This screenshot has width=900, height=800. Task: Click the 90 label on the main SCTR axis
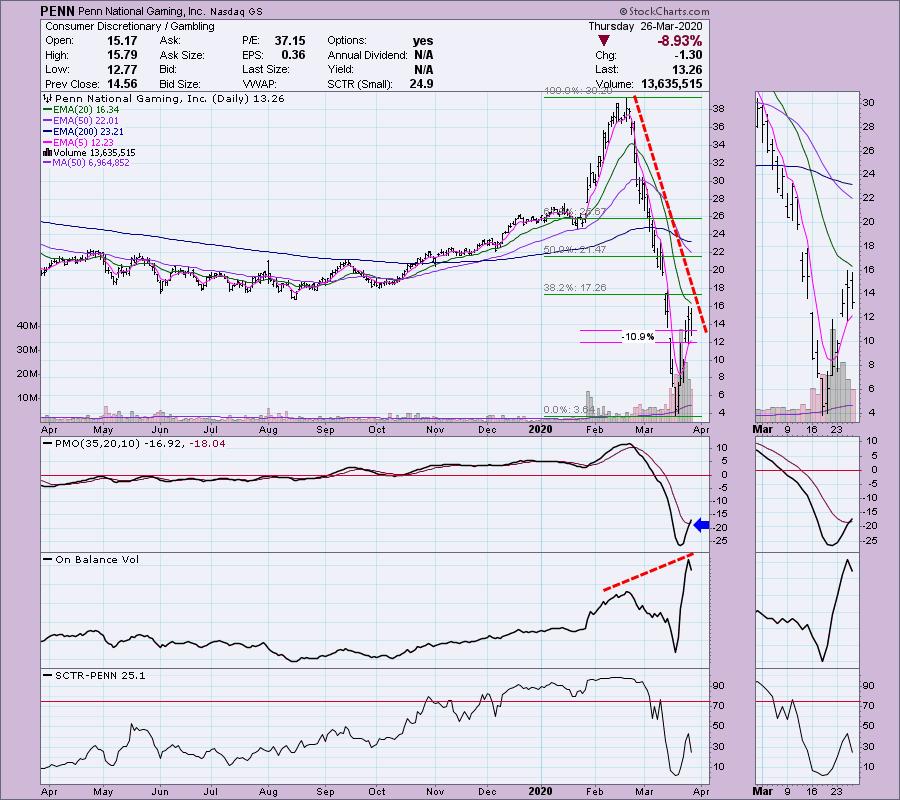coord(718,686)
